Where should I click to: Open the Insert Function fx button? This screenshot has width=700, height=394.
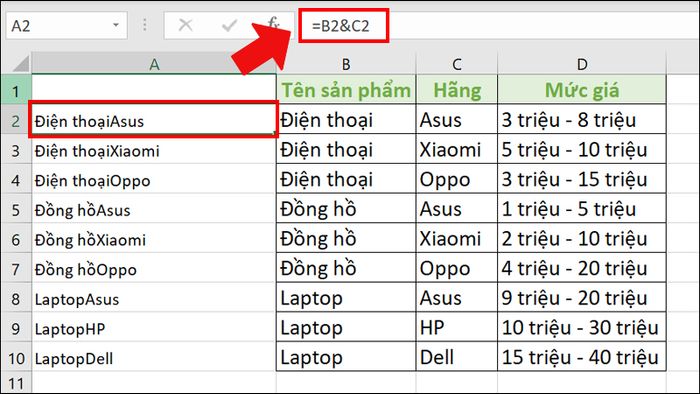pyautogui.click(x=273, y=23)
